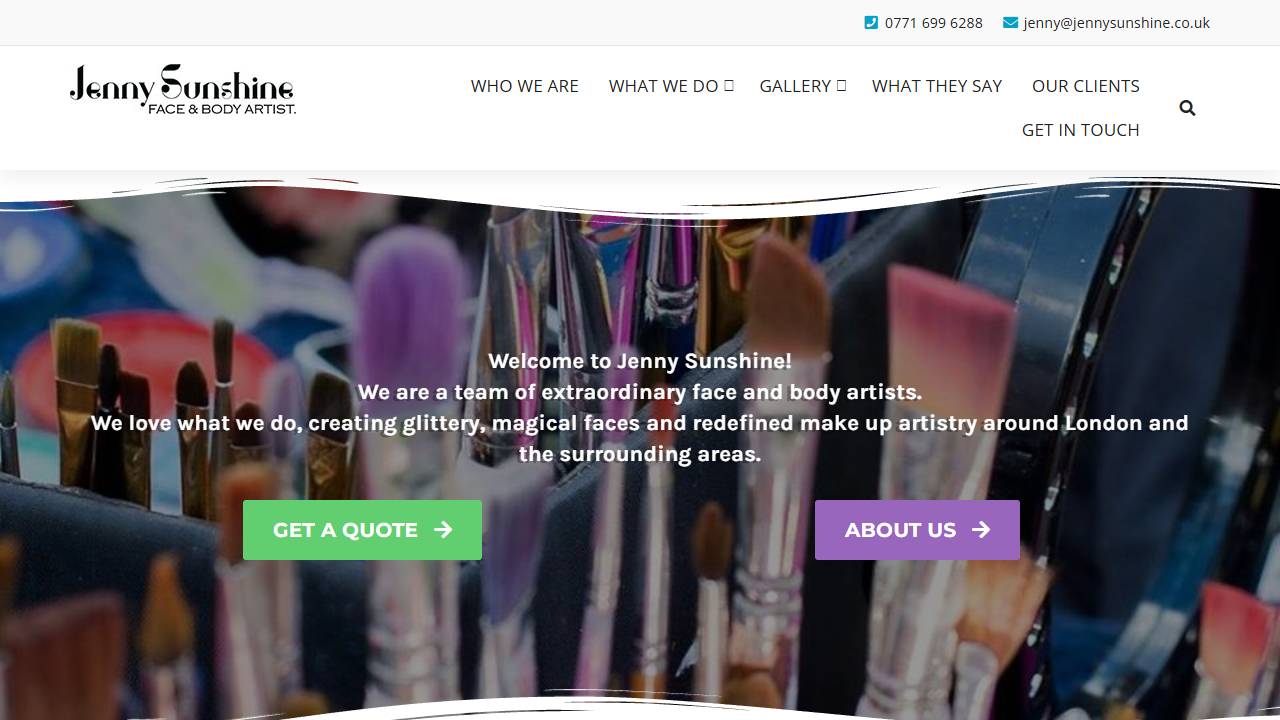Click the arrow icon in About Us
The image size is (1280, 720).
click(x=981, y=530)
